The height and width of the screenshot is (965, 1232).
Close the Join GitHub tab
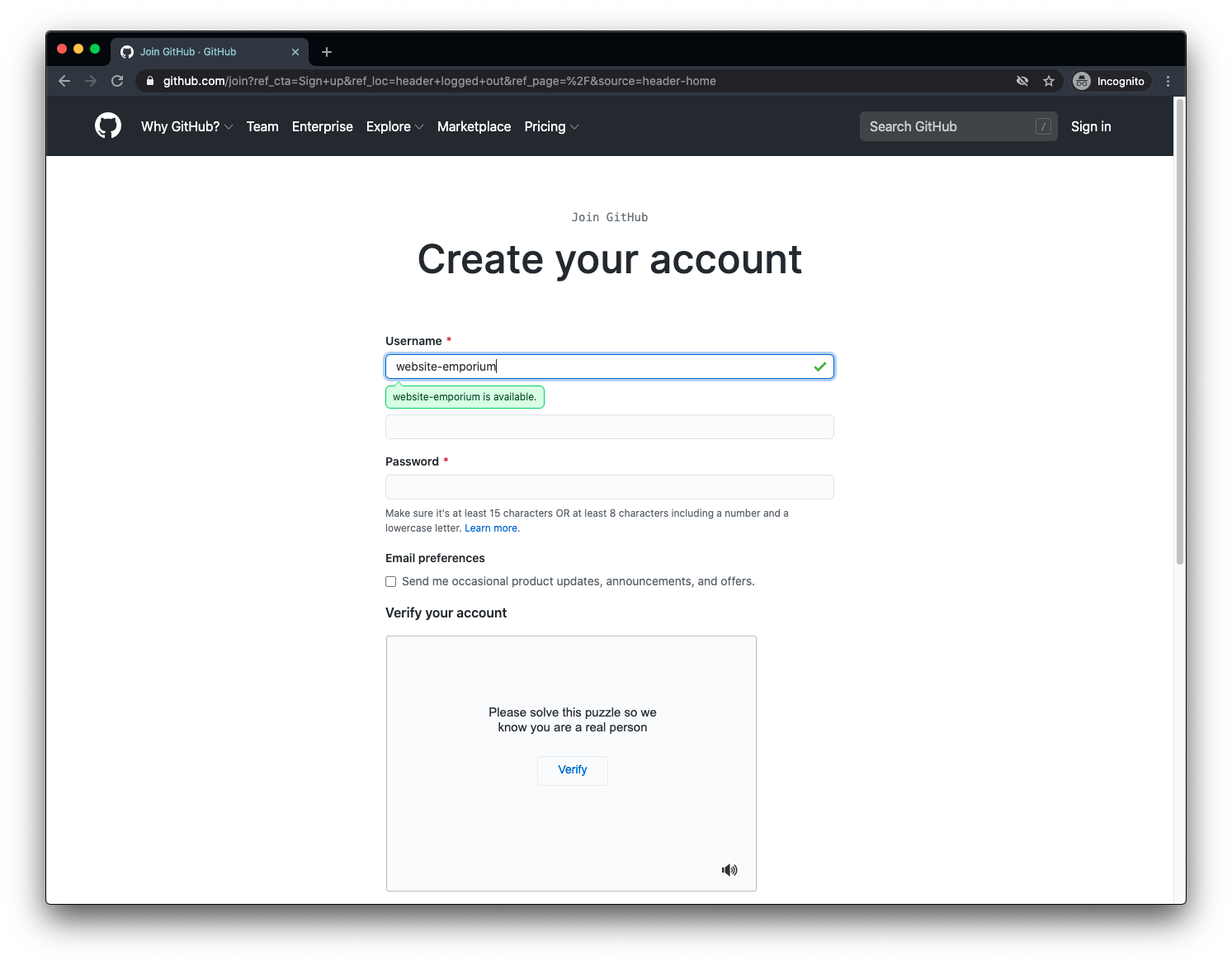(x=295, y=52)
